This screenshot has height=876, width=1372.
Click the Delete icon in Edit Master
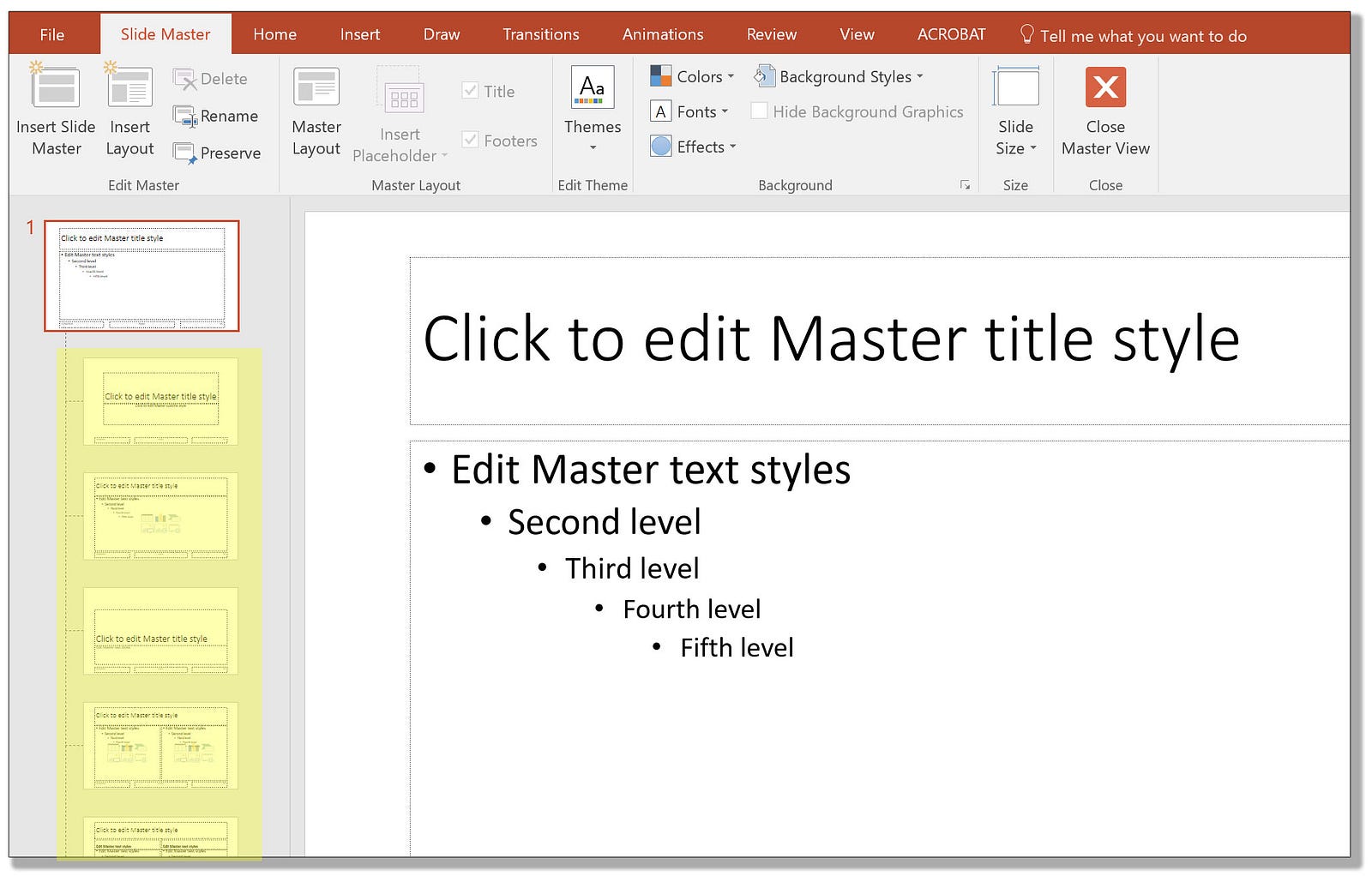point(185,80)
